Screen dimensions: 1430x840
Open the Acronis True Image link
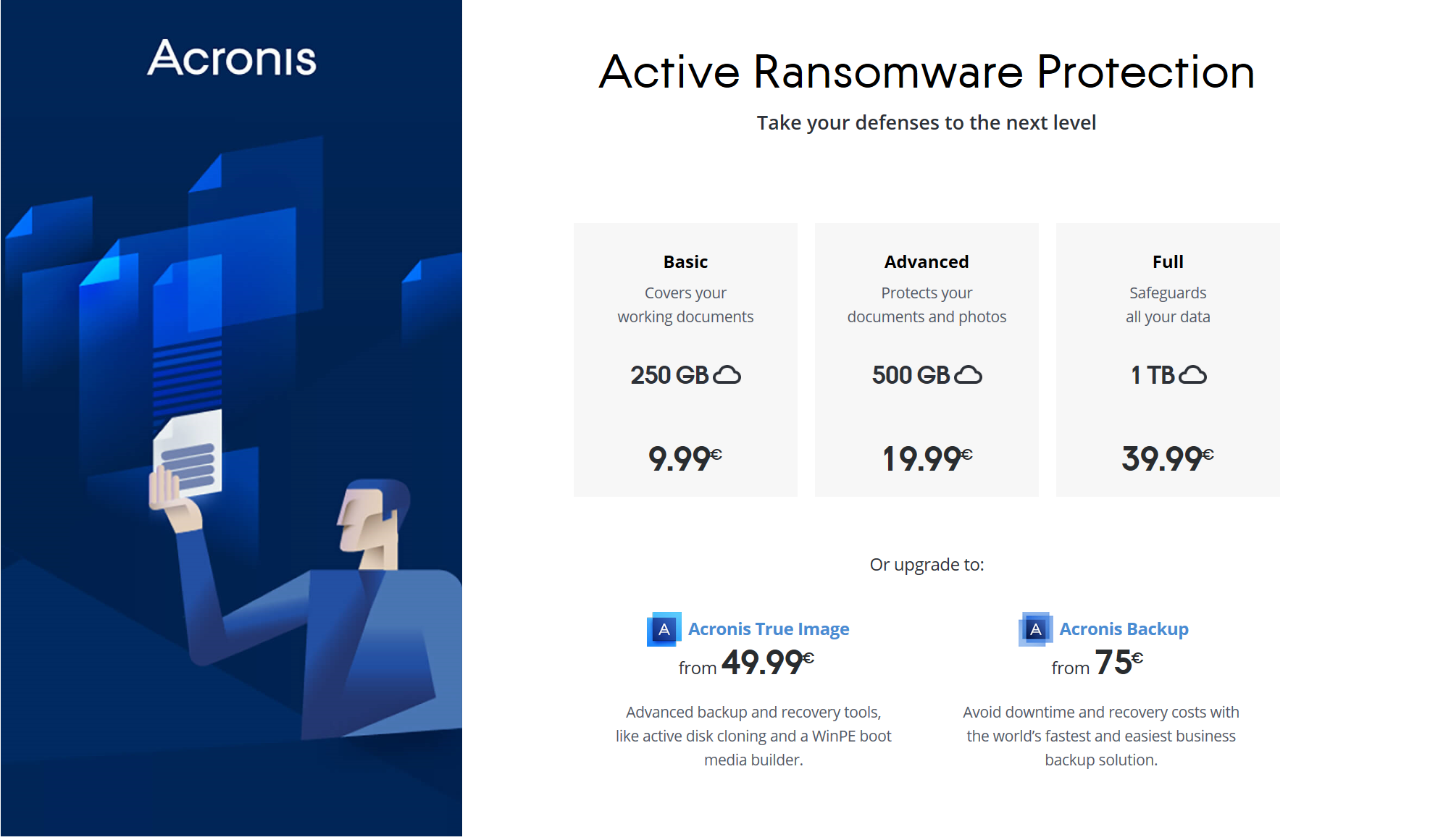pyautogui.click(x=768, y=629)
